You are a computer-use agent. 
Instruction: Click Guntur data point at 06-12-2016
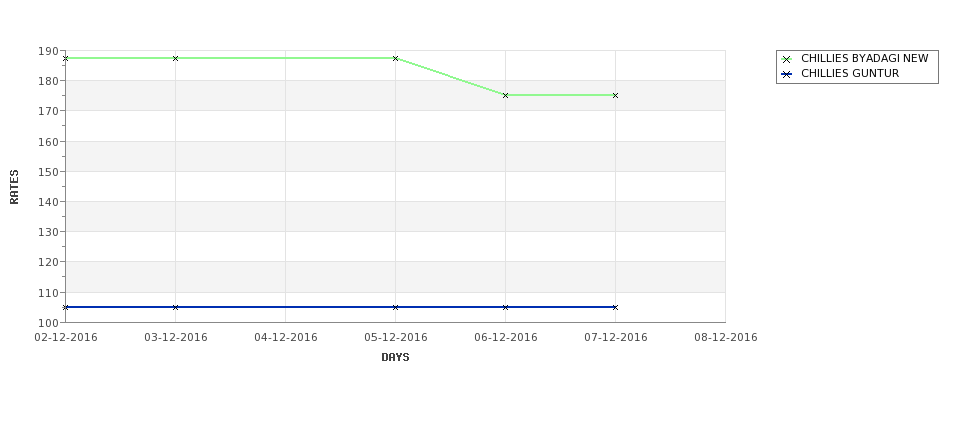click(x=506, y=307)
